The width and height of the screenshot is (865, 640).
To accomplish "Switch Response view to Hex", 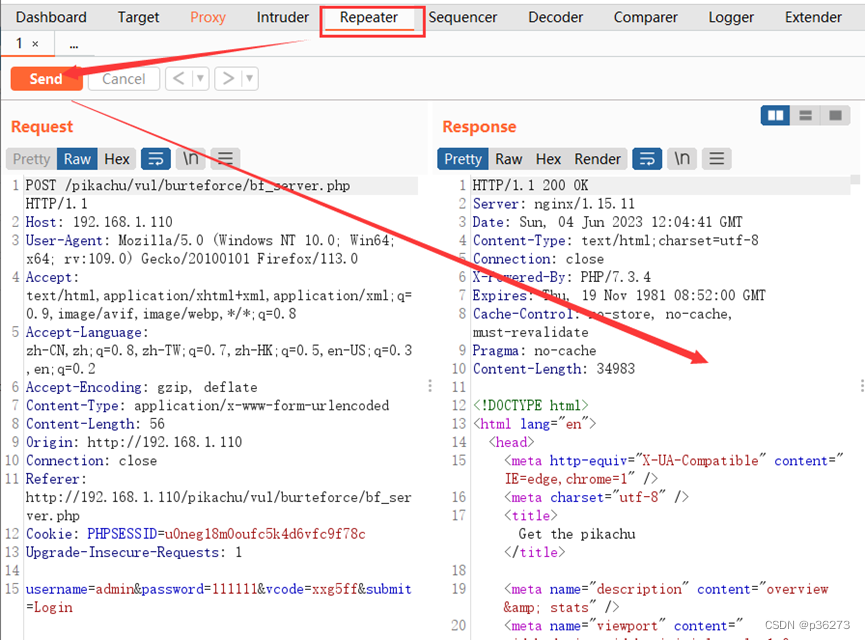I will coord(548,159).
